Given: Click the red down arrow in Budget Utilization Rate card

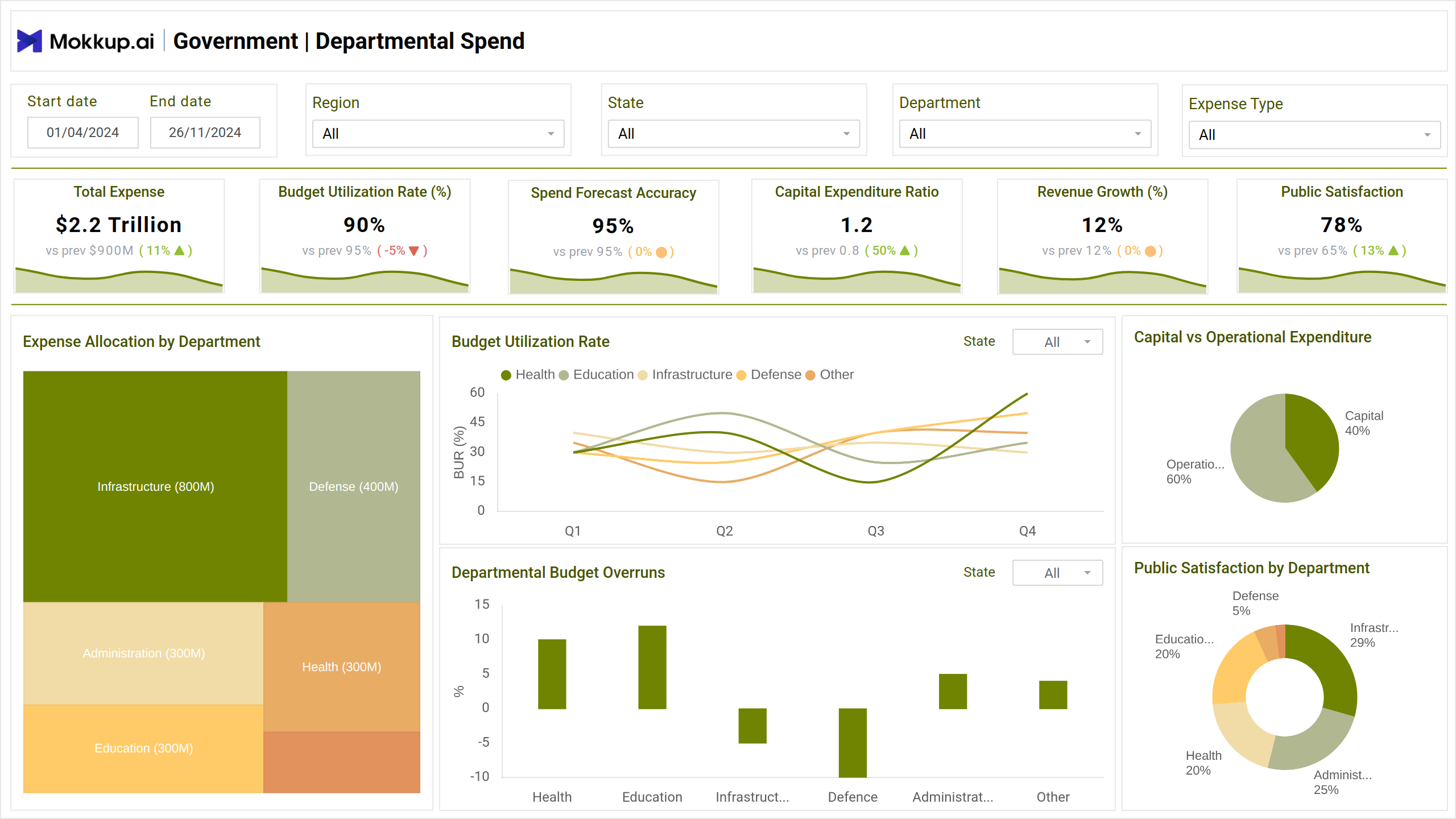Looking at the screenshot, I should 414,251.
